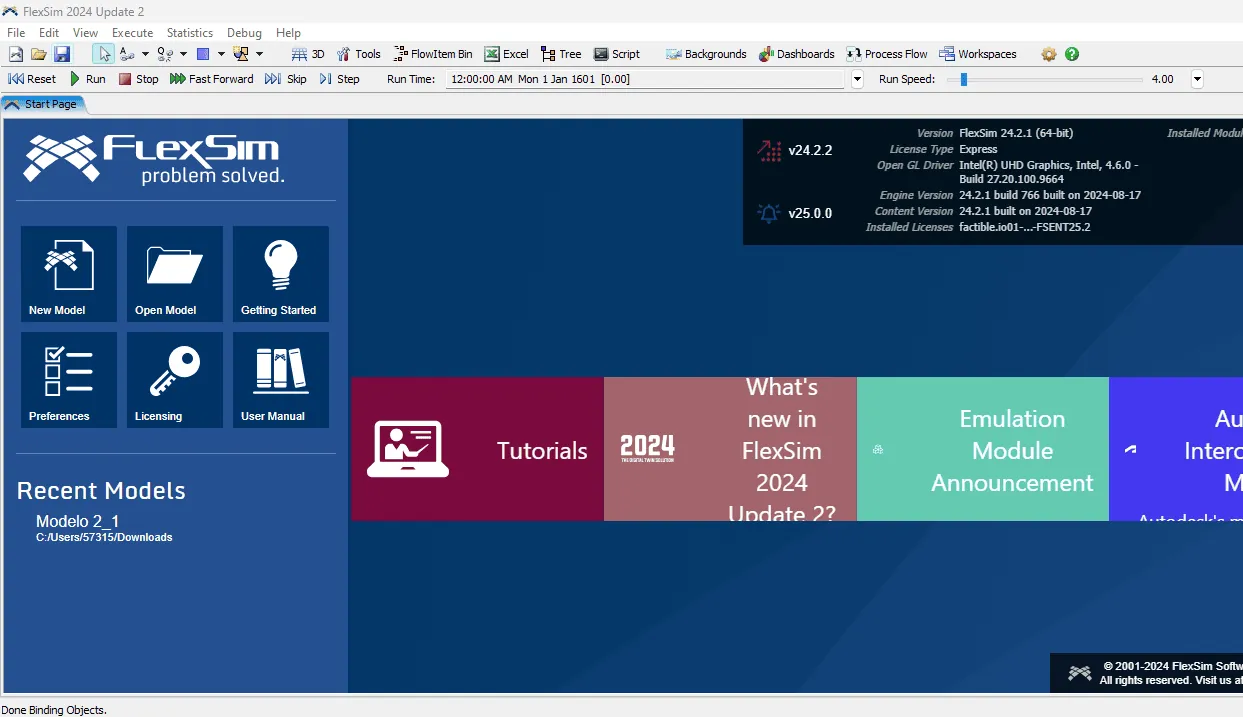Click the New Model tile
The image size is (1243, 717).
(x=69, y=274)
